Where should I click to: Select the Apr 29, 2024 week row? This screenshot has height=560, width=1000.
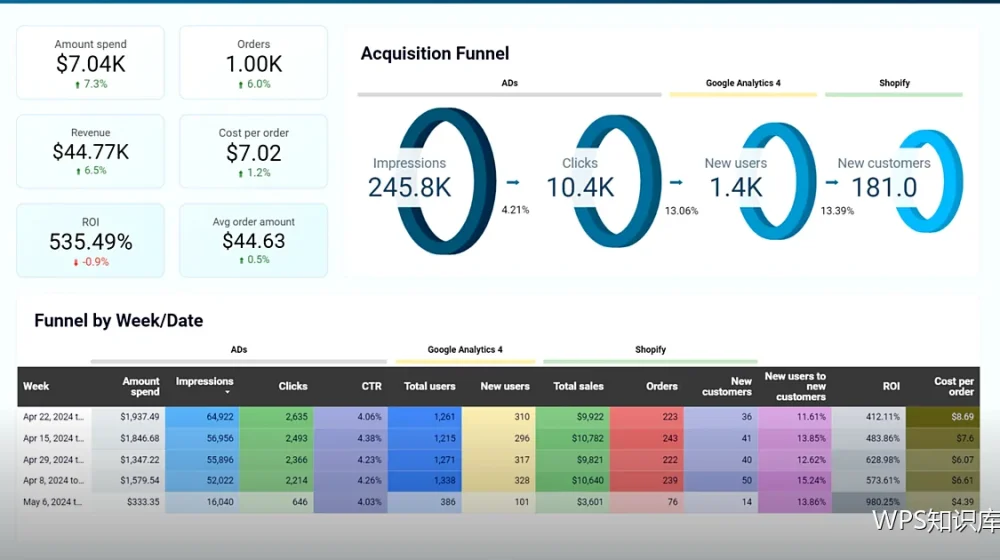pyautogui.click(x=498, y=459)
